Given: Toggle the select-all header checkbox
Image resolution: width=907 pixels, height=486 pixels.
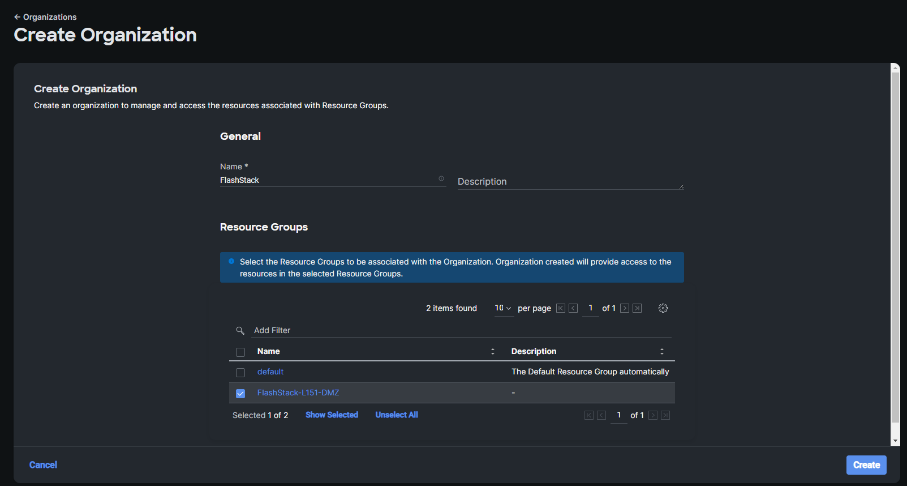Looking at the screenshot, I should click(x=240, y=352).
